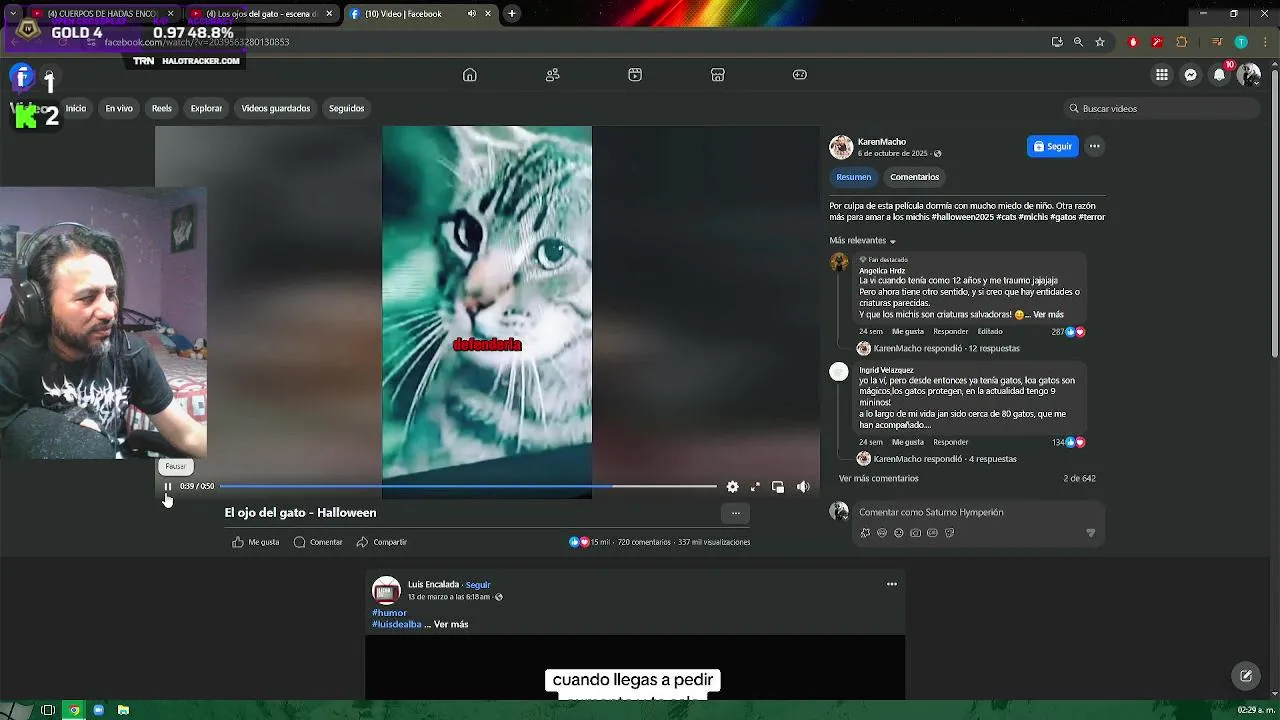Open Chrome icon in Windows taskbar
This screenshot has width=1280, height=720.
coord(74,710)
